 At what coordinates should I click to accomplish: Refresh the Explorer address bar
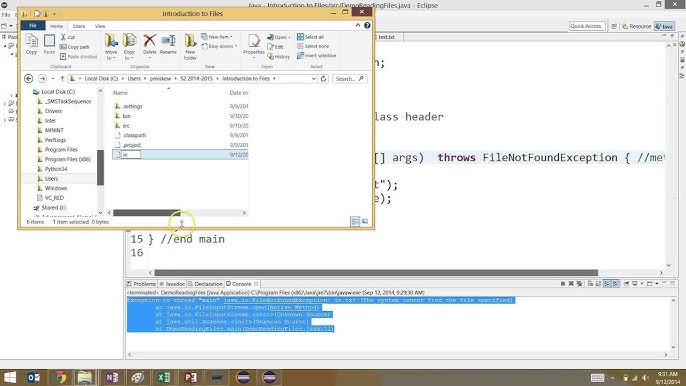point(323,79)
